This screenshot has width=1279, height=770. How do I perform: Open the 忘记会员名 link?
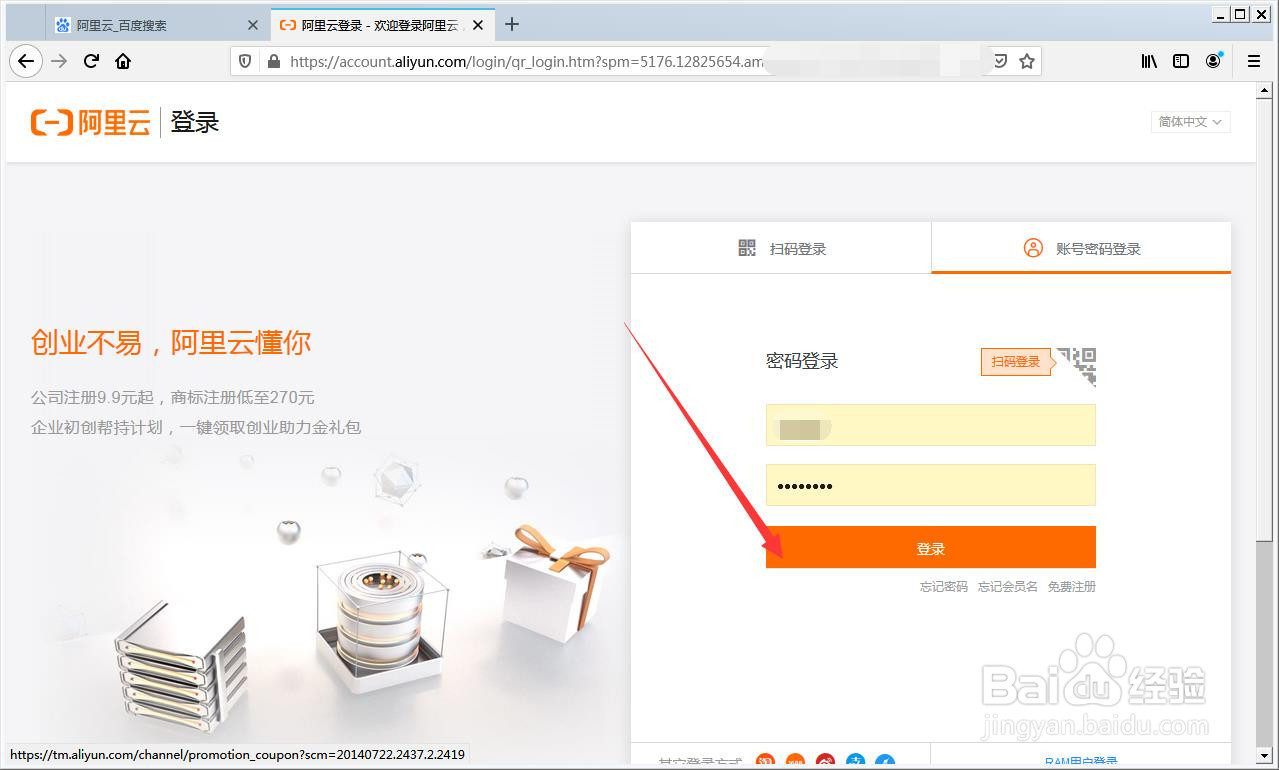pyautogui.click(x=1008, y=587)
